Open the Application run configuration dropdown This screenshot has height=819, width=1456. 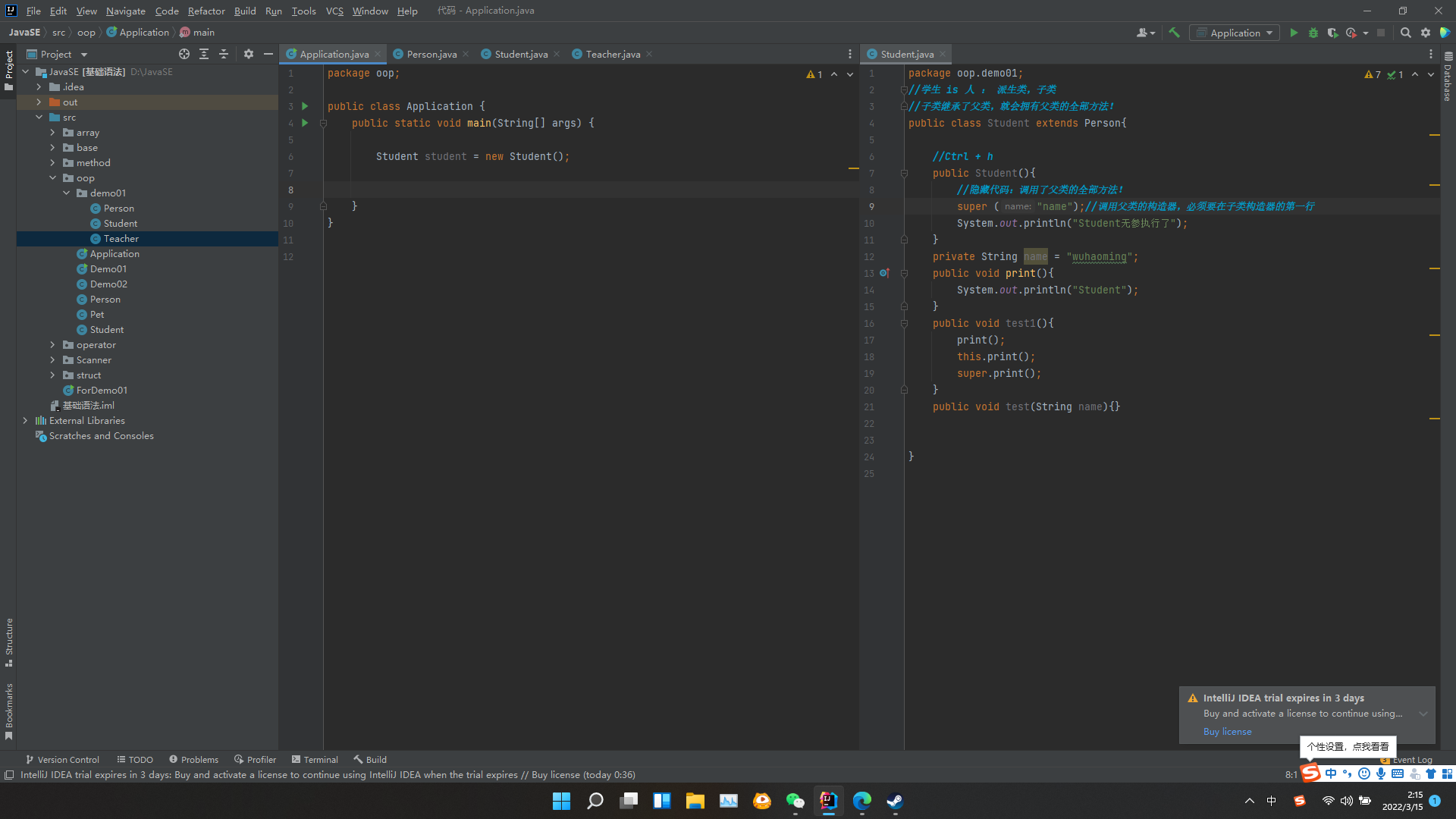click(1235, 33)
